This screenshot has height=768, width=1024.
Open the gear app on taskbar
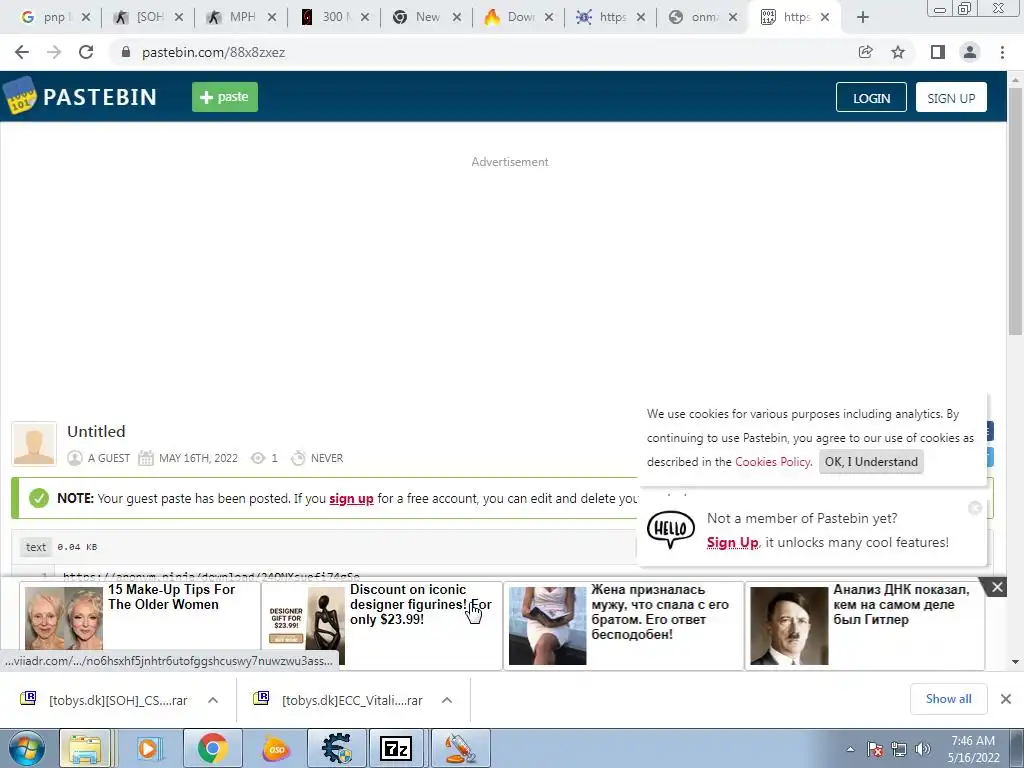(x=337, y=748)
